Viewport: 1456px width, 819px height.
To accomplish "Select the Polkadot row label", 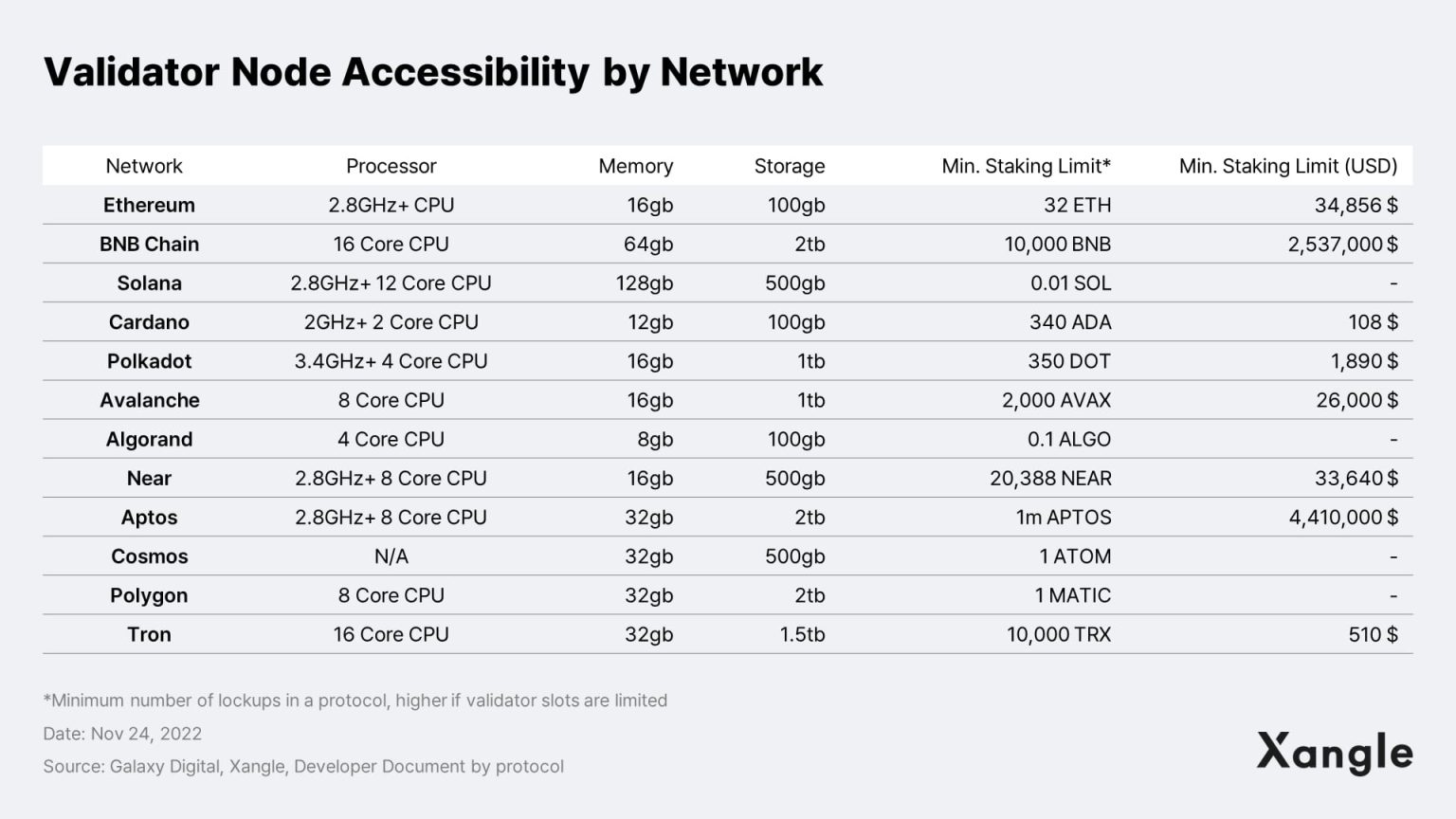I will tap(149, 361).
